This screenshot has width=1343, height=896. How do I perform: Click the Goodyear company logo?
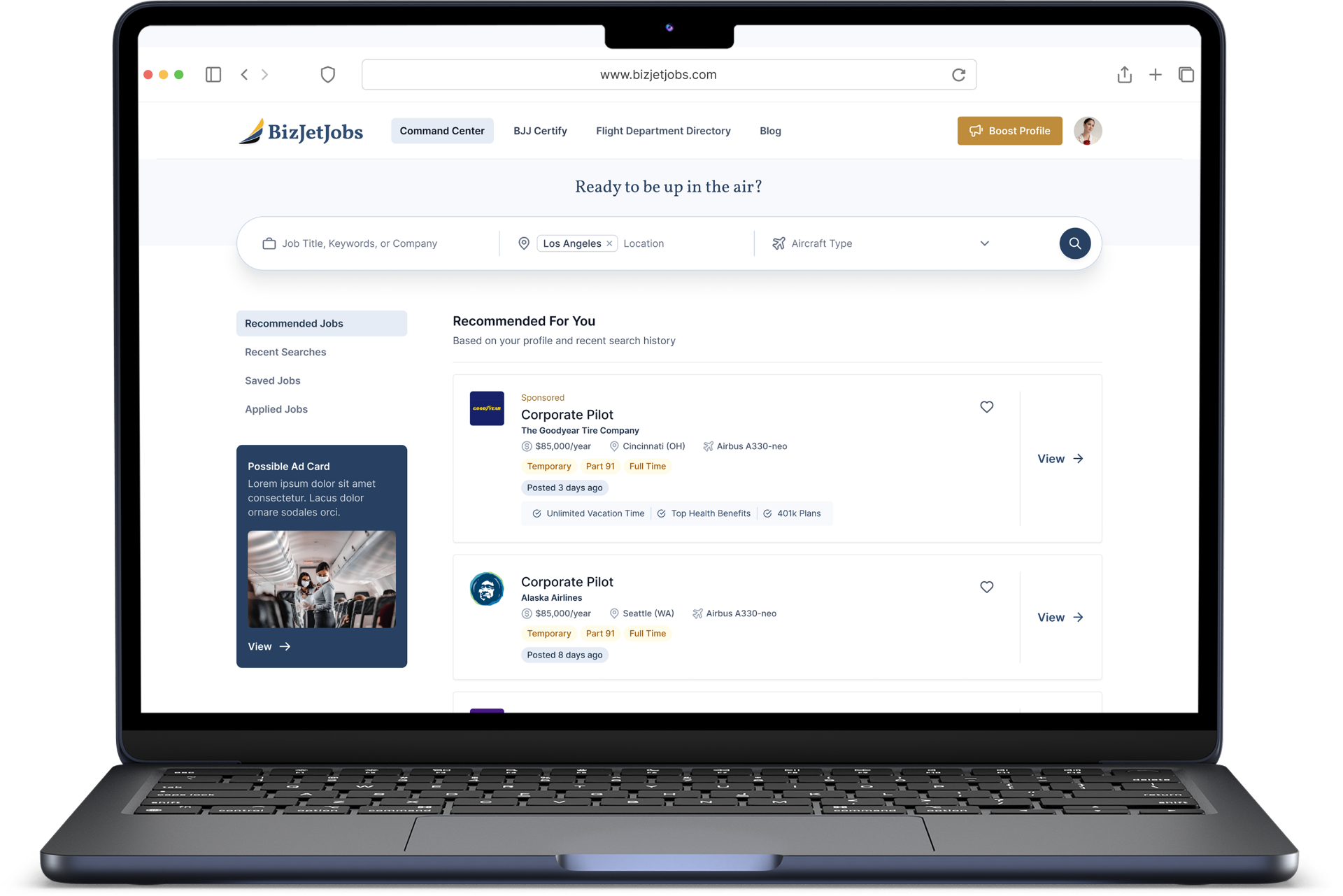tap(487, 408)
